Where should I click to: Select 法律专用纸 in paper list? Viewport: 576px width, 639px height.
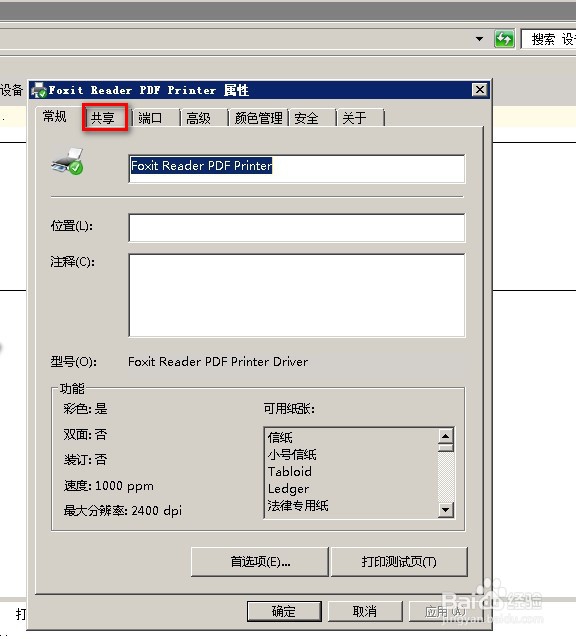[298, 506]
